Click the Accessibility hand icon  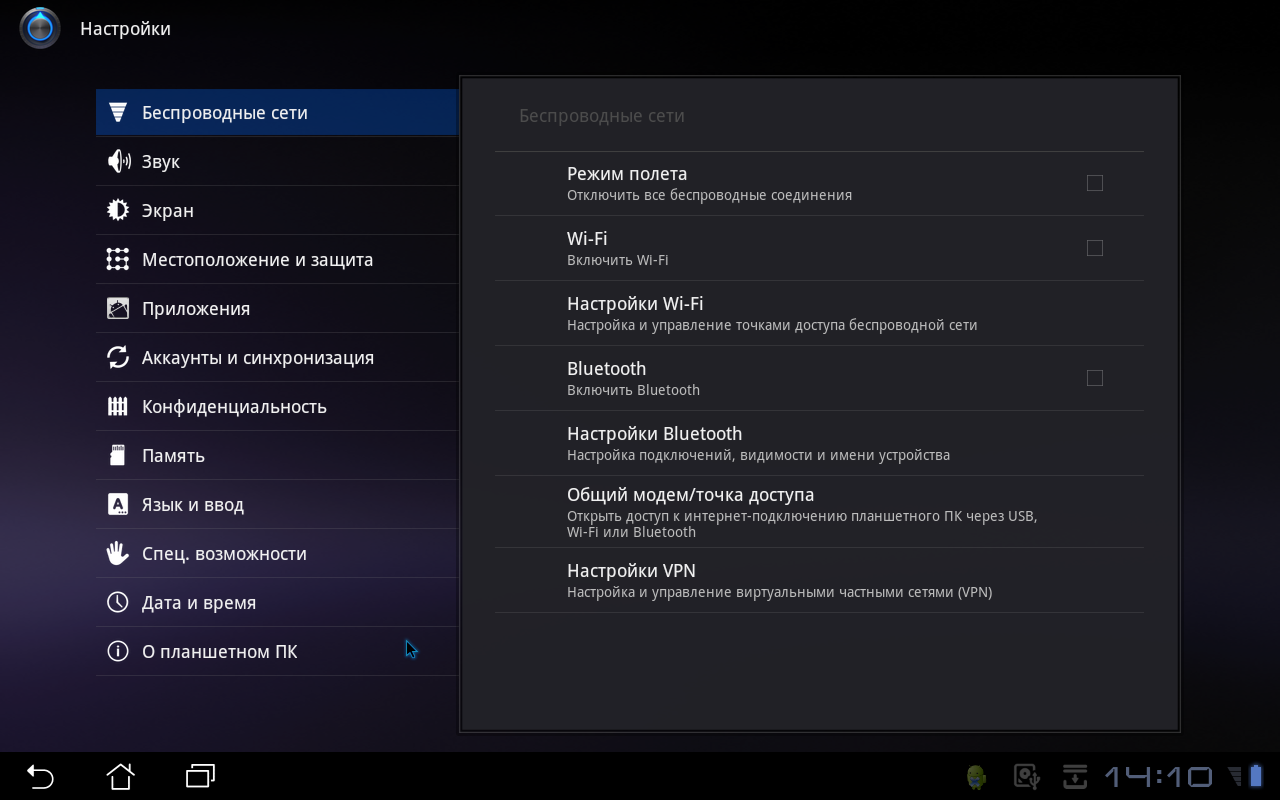(x=118, y=553)
